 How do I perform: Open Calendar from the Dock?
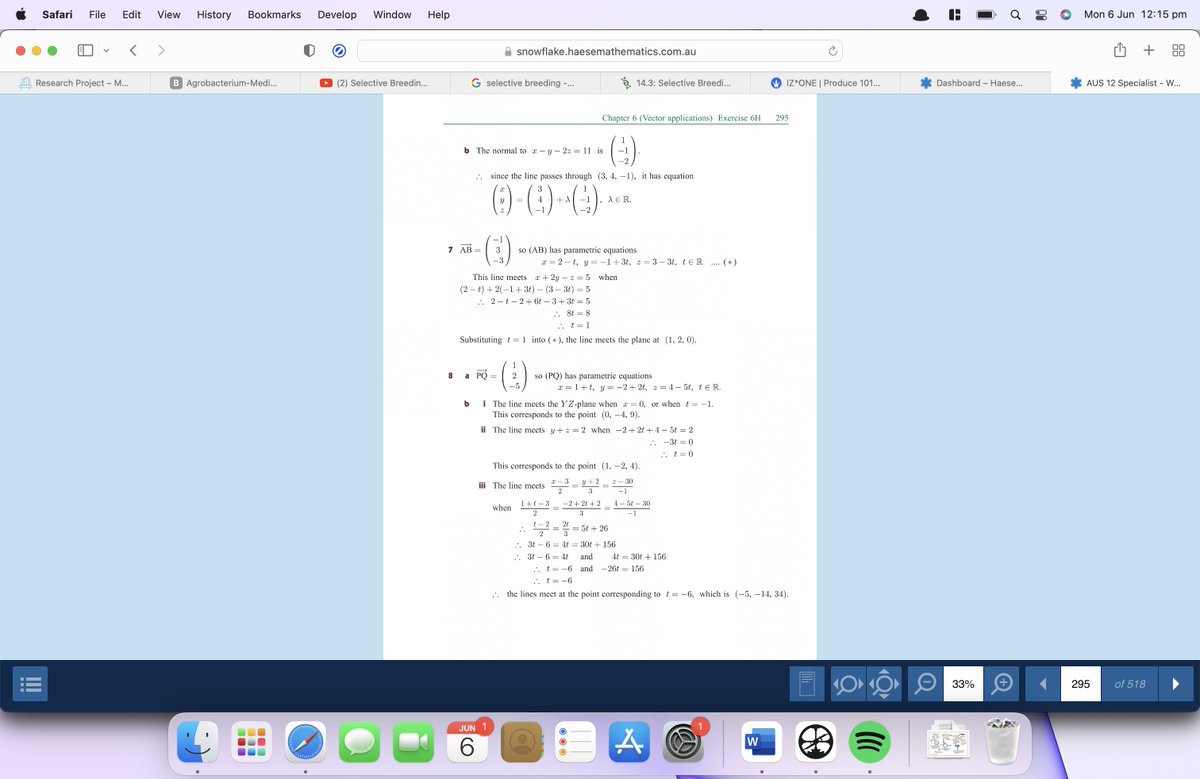coord(466,744)
